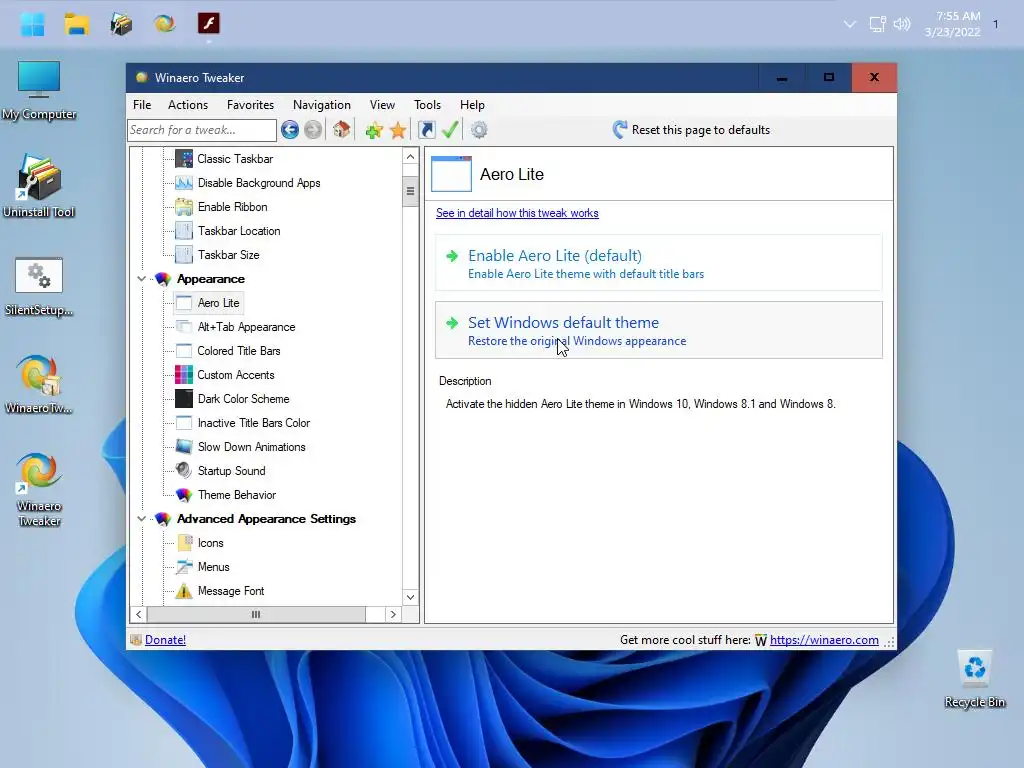Open https://winaero.com link

tap(824, 640)
